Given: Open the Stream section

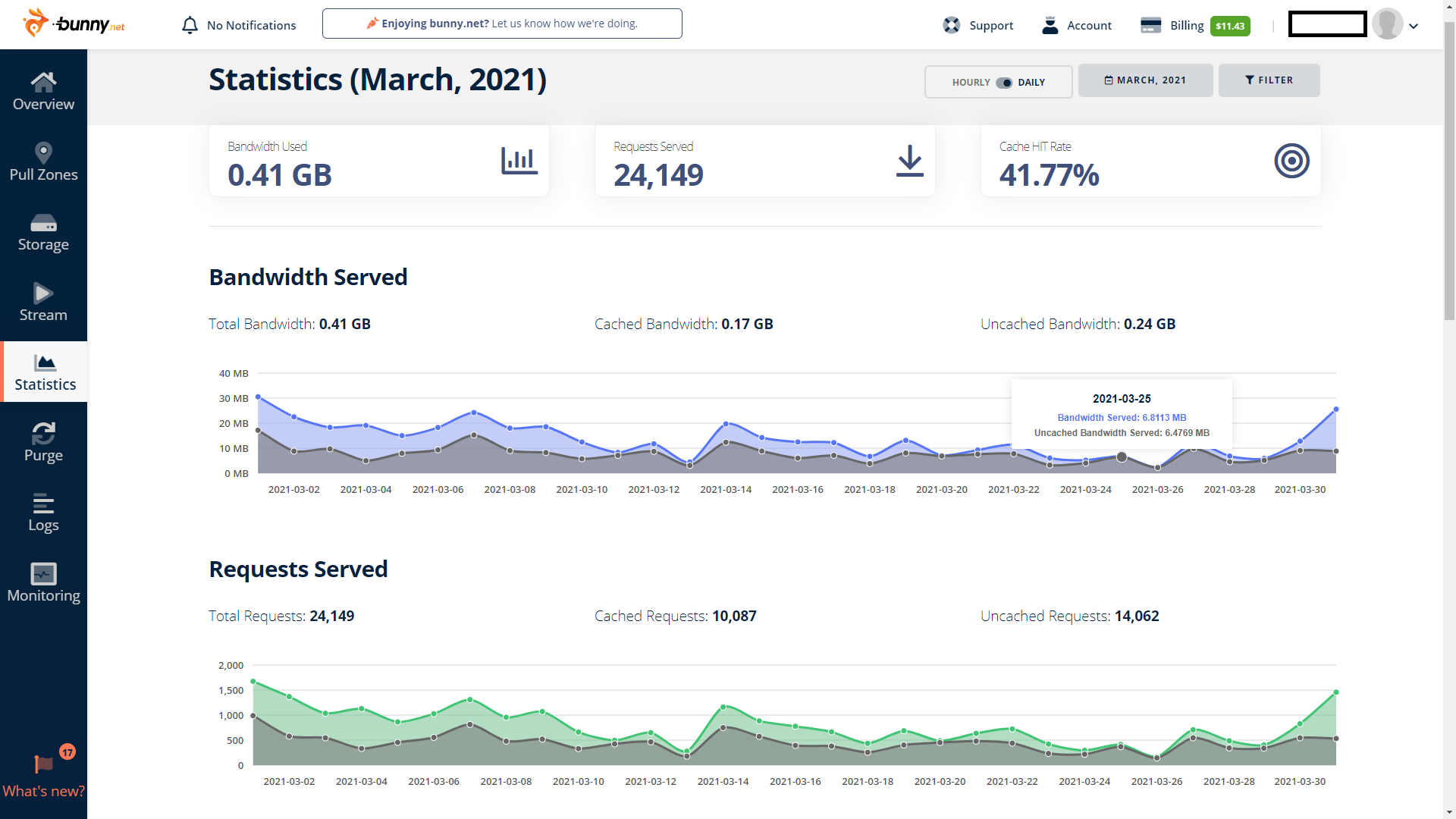Looking at the screenshot, I should tap(43, 303).
